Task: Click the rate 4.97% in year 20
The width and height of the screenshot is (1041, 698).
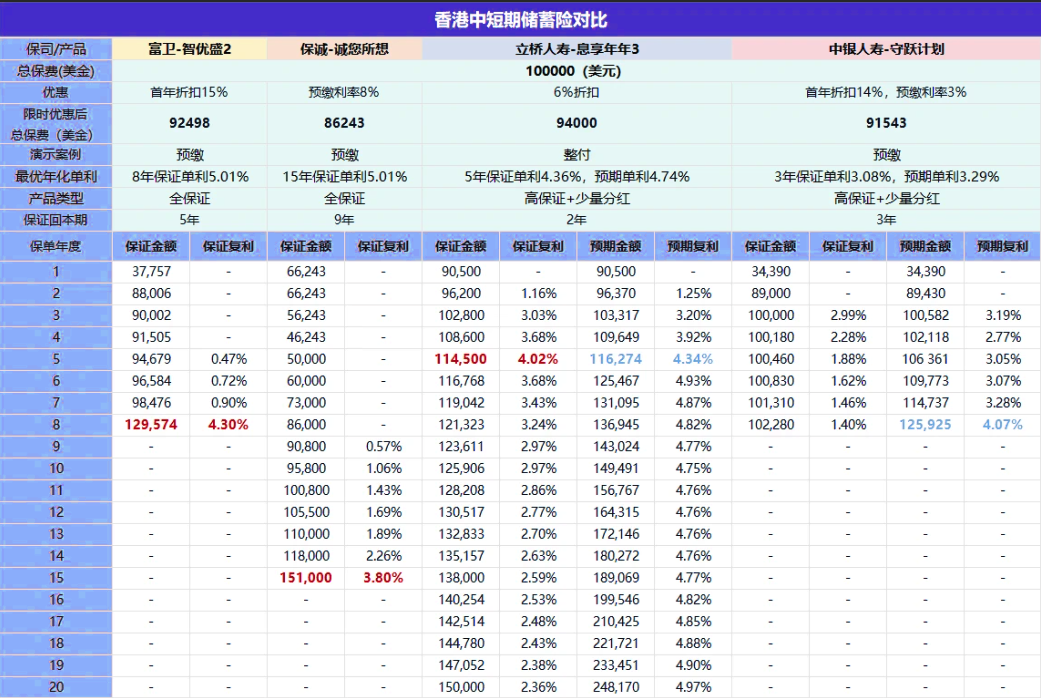Action: coord(693,687)
